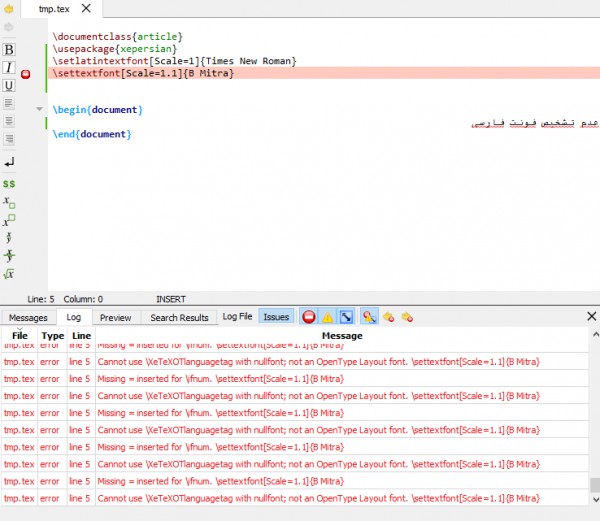Click the Log File button
Screen dimensions: 600x521
pyautogui.click(x=237, y=317)
